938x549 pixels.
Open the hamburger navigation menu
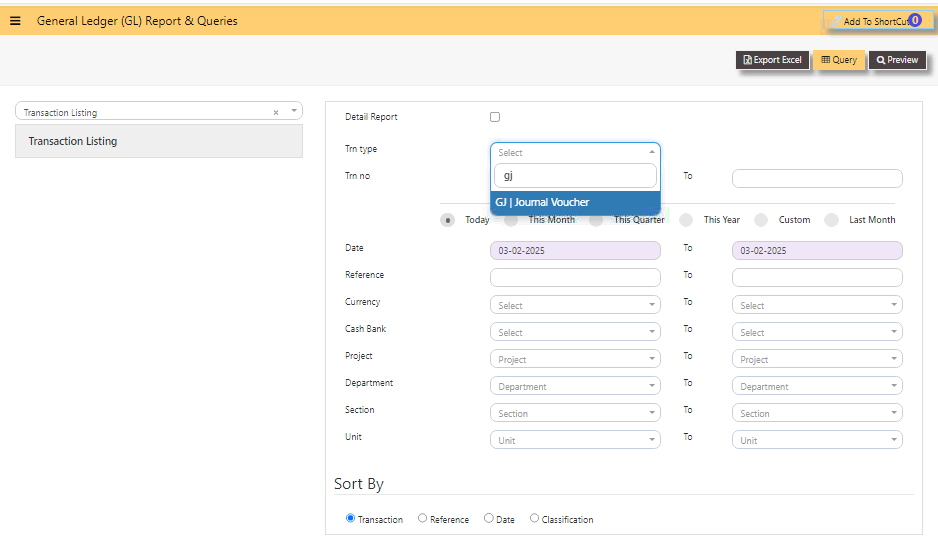click(16, 21)
